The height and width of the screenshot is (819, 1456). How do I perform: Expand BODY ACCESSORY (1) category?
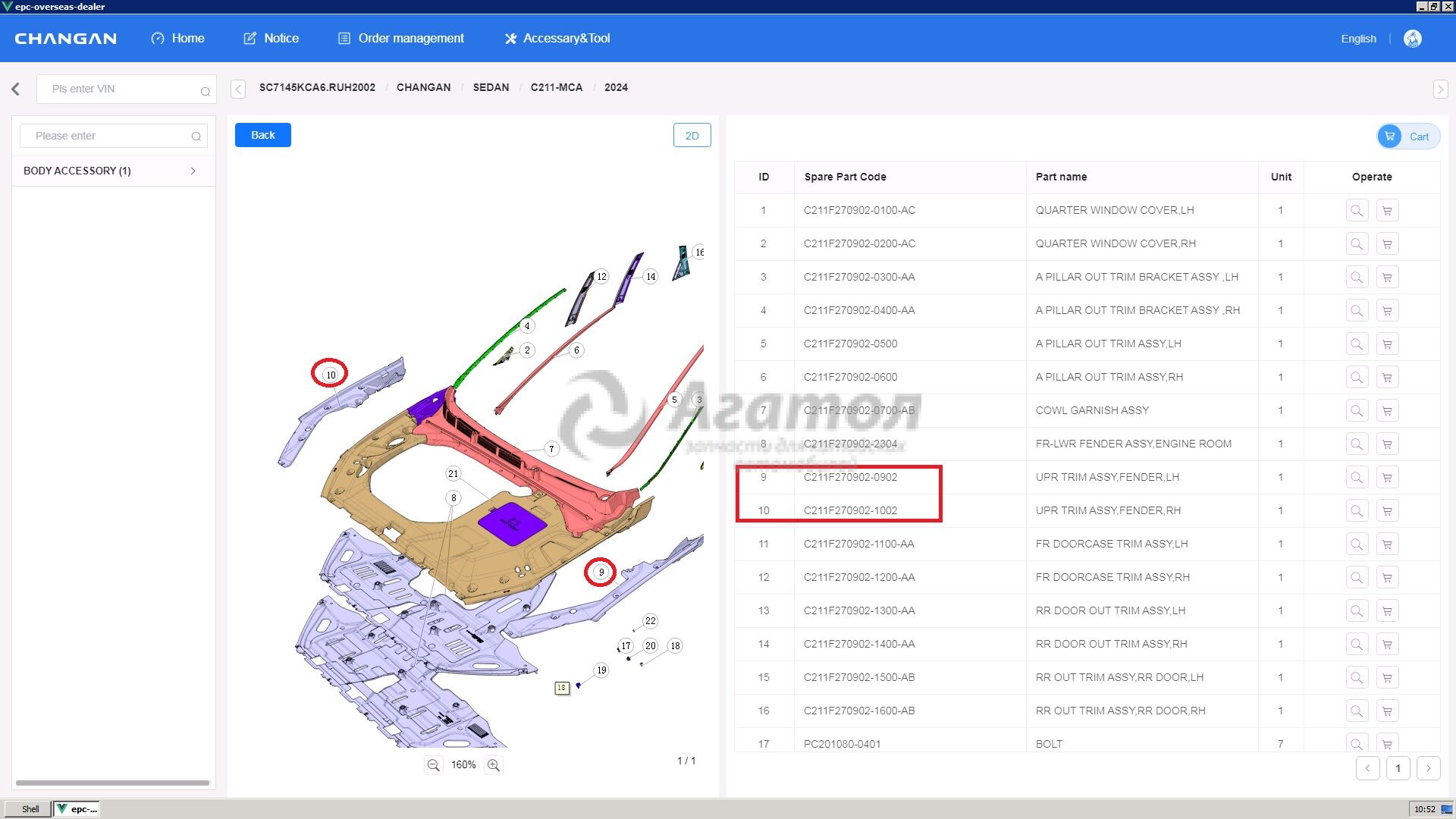[x=193, y=171]
